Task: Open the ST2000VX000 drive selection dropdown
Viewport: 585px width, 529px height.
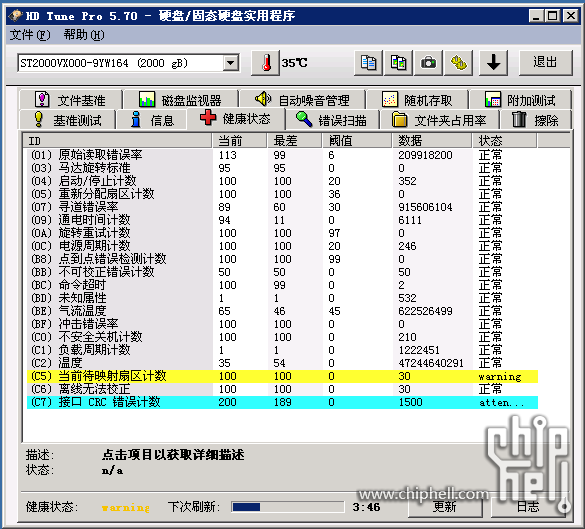Action: point(231,63)
